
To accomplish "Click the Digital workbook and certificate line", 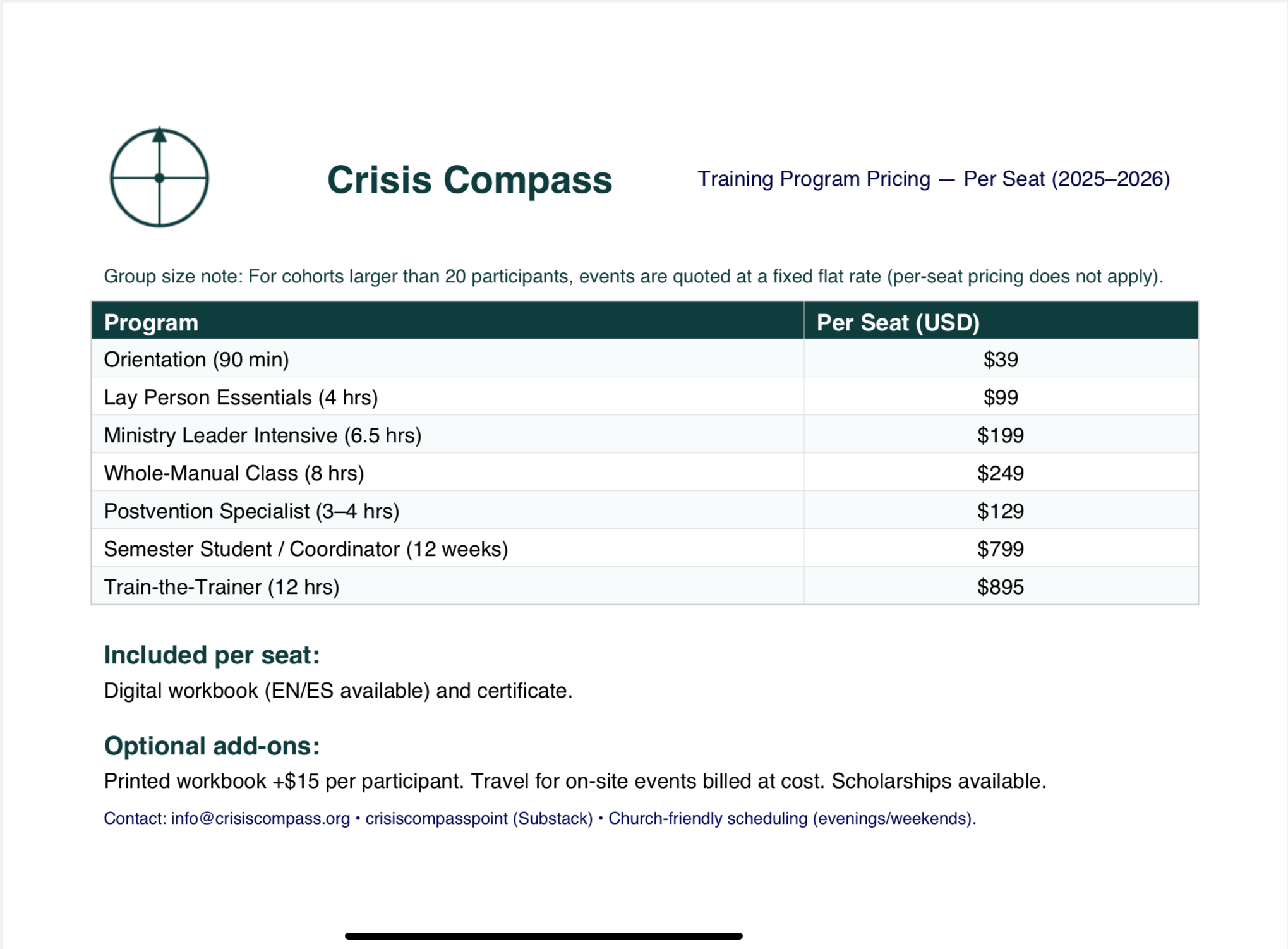I will (x=338, y=691).
